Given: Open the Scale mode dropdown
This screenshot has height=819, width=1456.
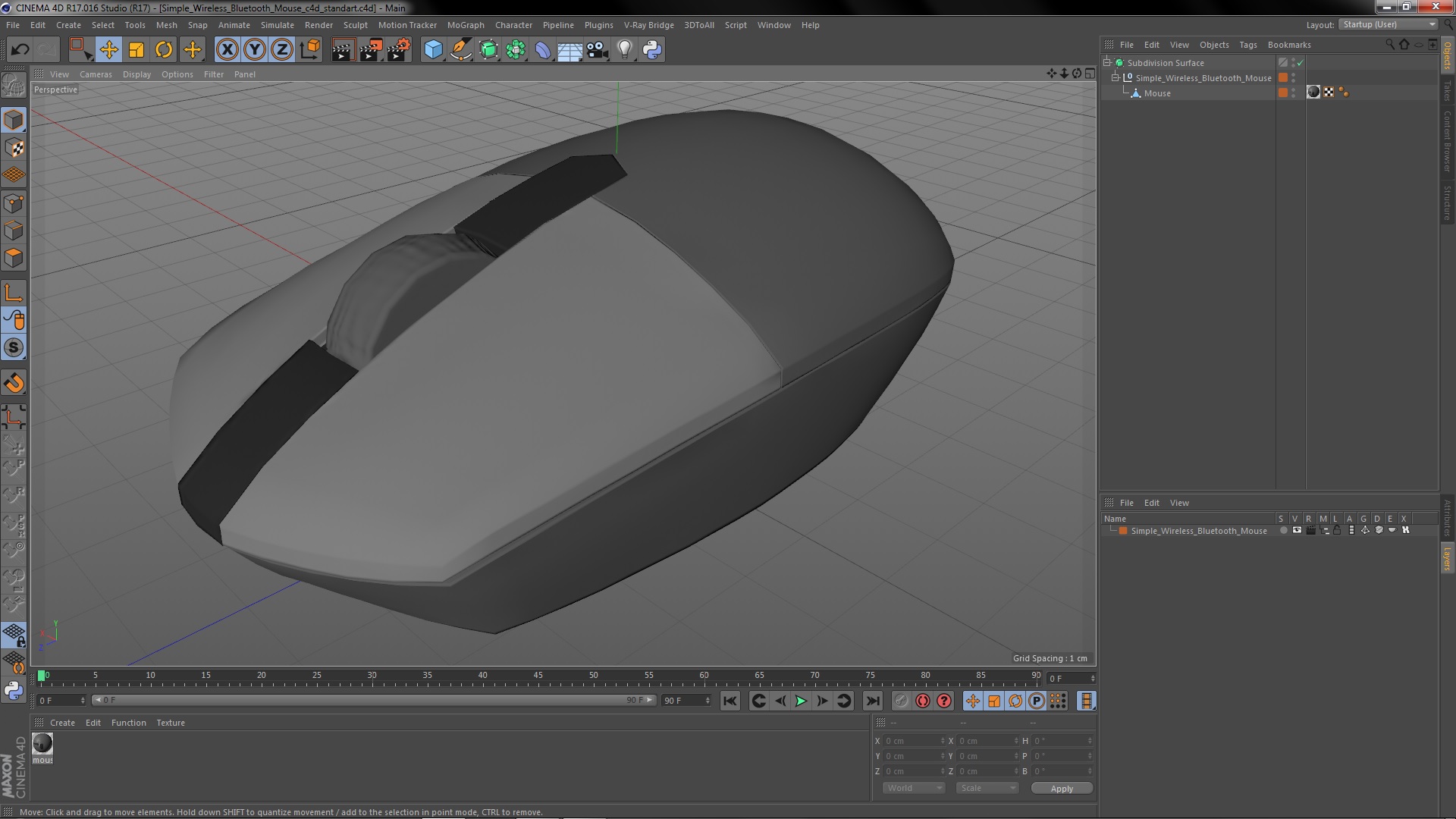Looking at the screenshot, I should tap(987, 788).
